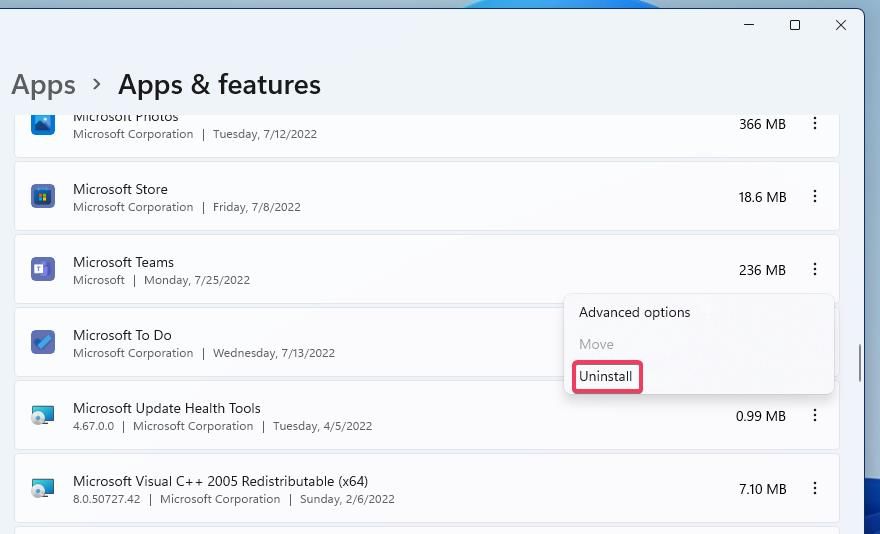Image resolution: width=880 pixels, height=534 pixels.
Task: Click the Visual C++ 2005 Redistributable icon
Action: 43,489
